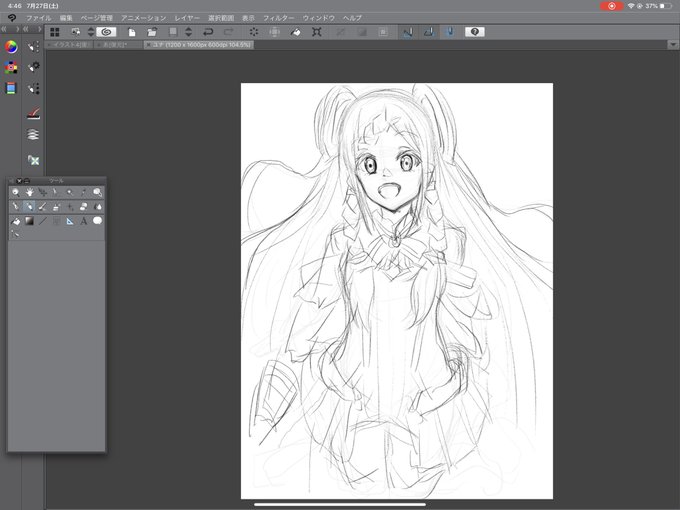The height and width of the screenshot is (510, 680).
Task: Select the Fill bucket tool
Action: coord(16,221)
